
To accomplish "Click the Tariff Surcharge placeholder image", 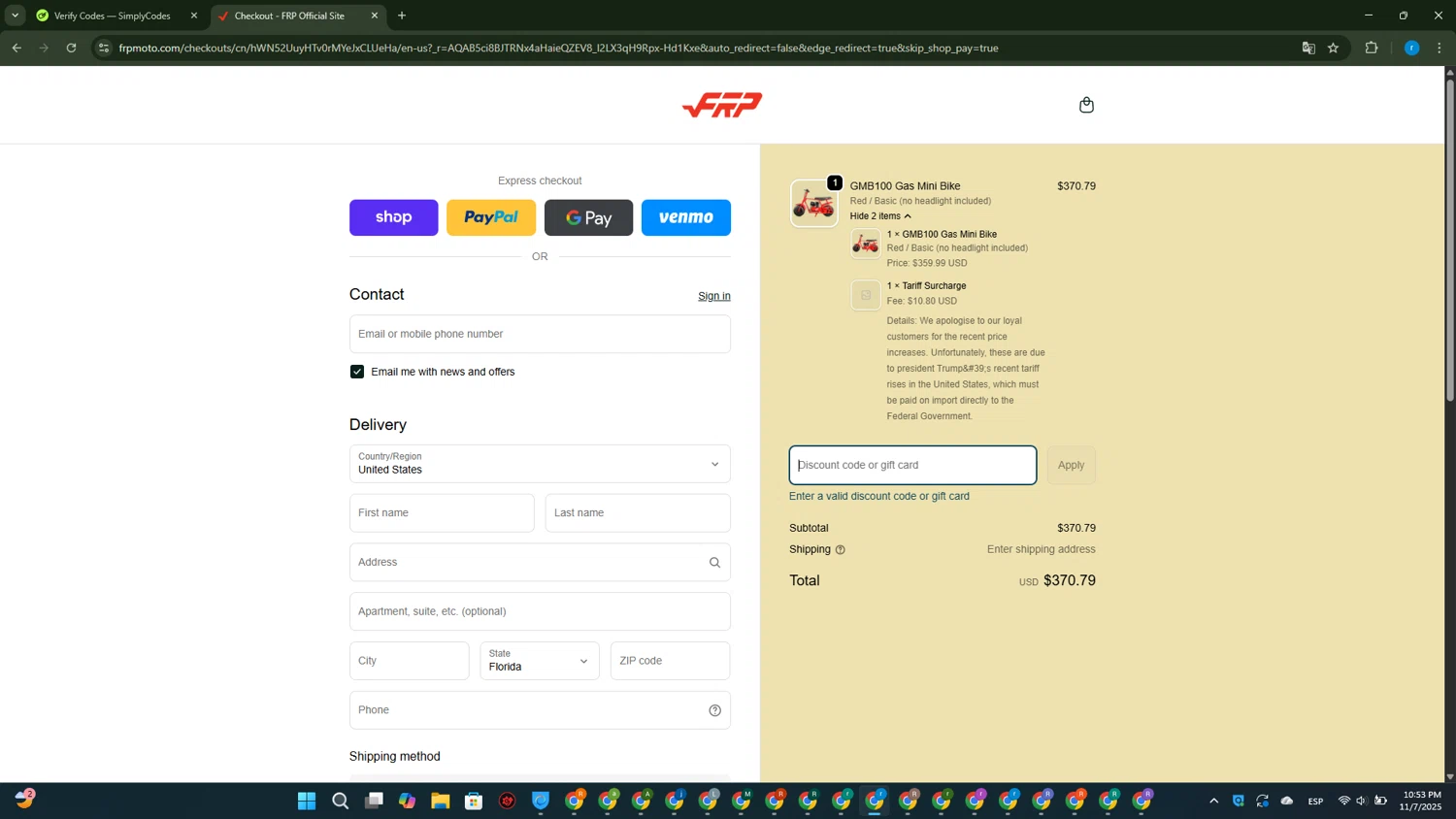I will click(866, 295).
